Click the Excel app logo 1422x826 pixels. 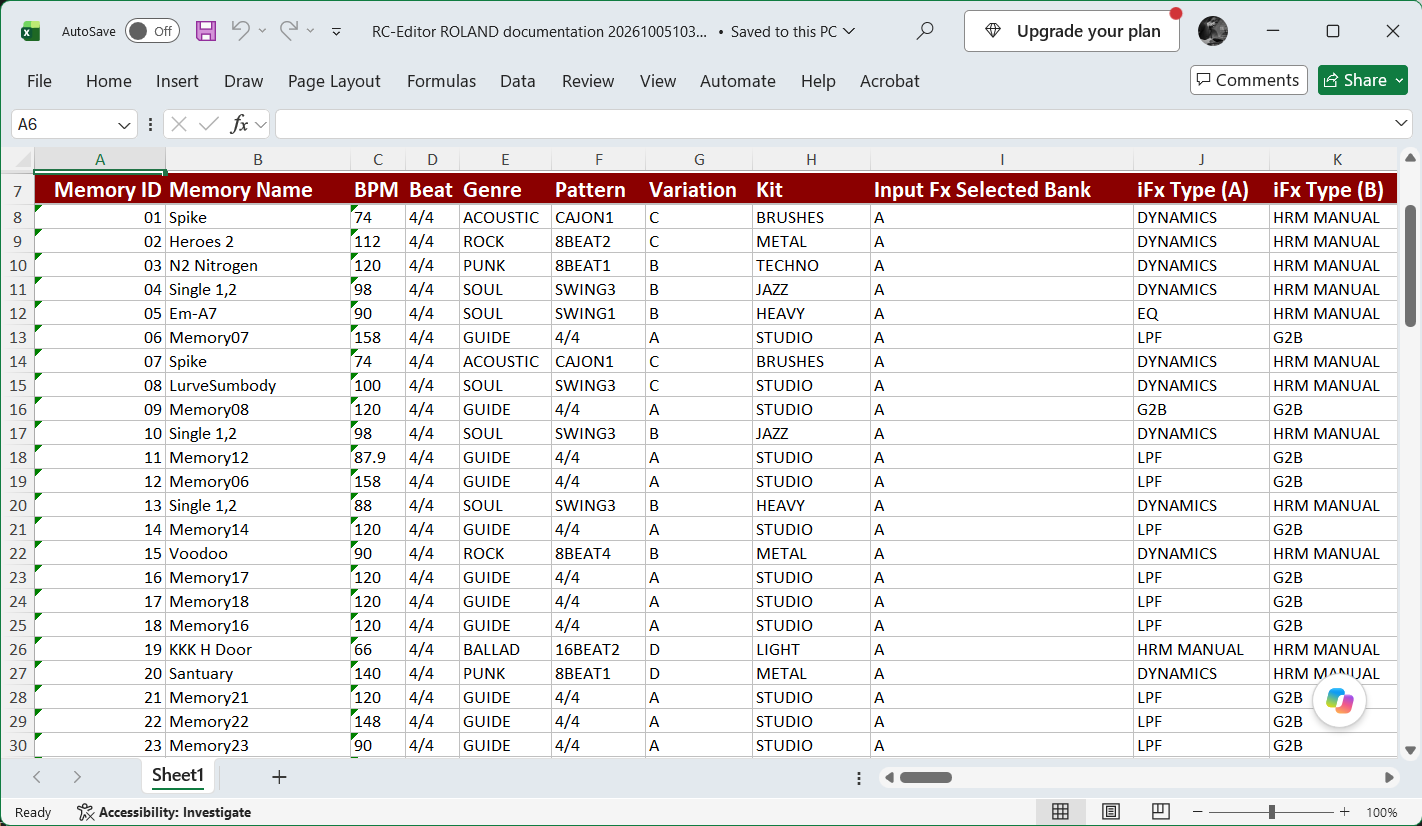(31, 31)
